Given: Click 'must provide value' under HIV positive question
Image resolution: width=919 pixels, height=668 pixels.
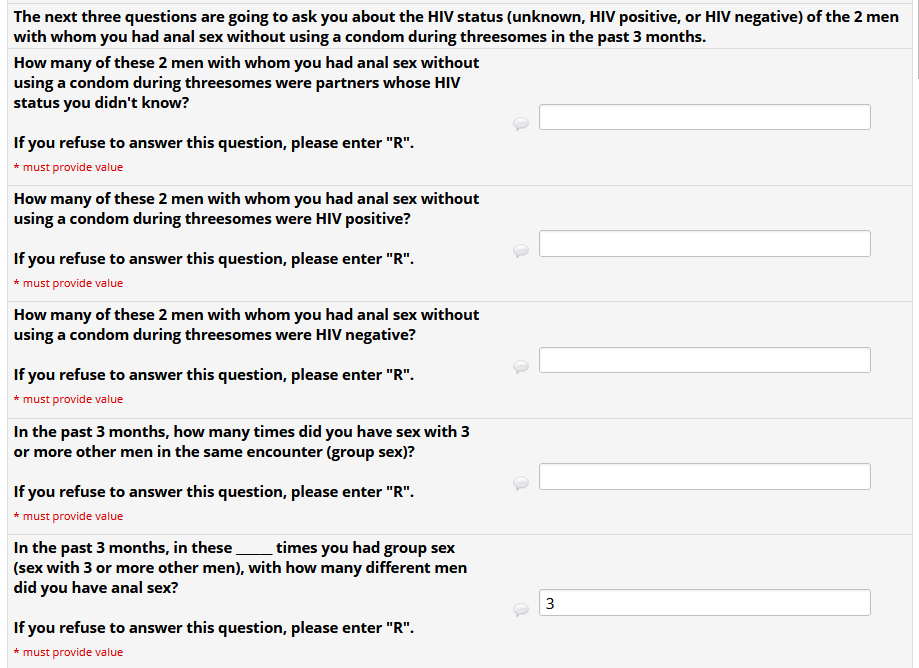Looking at the screenshot, I should pos(72,284).
